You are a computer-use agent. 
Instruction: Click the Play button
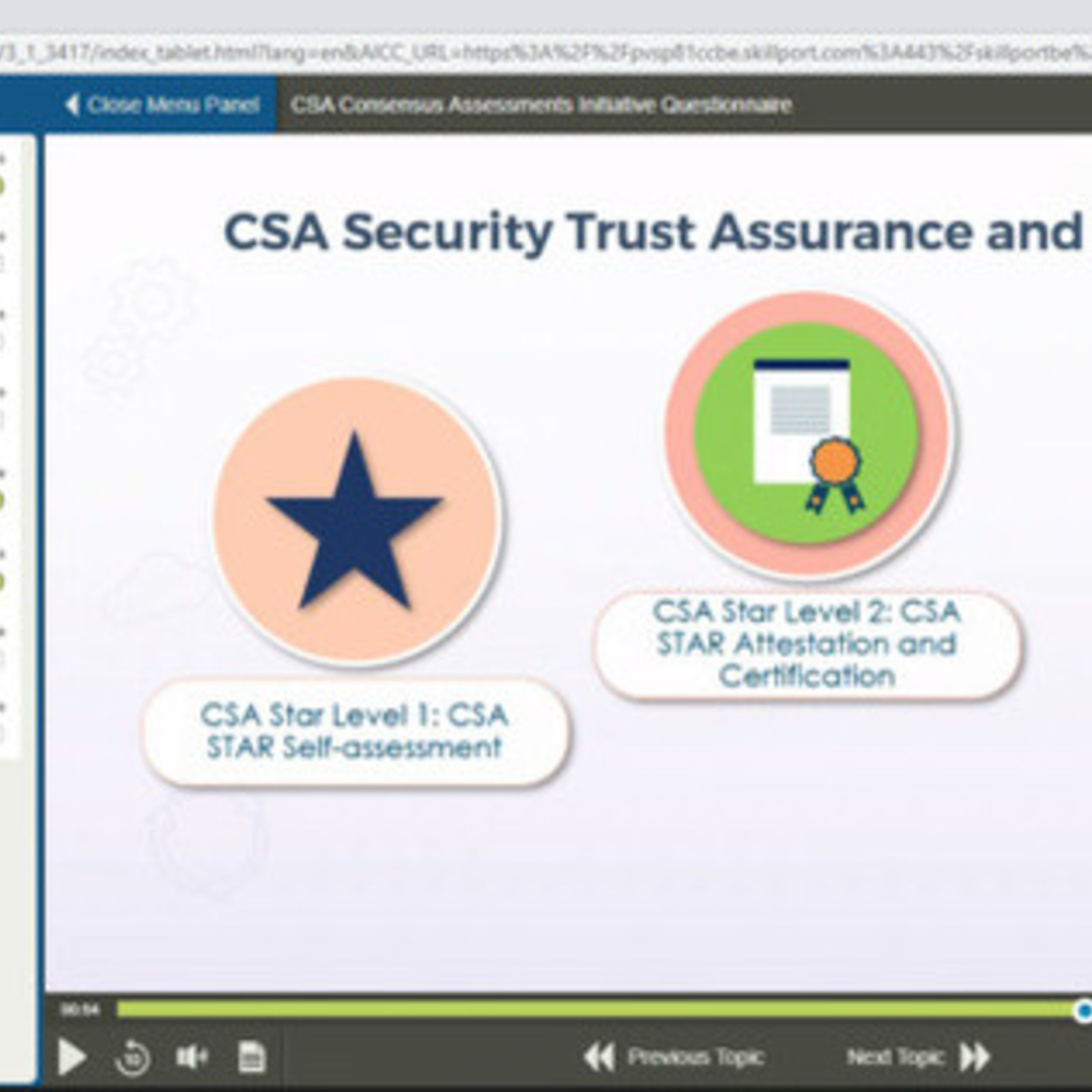pos(72,1057)
